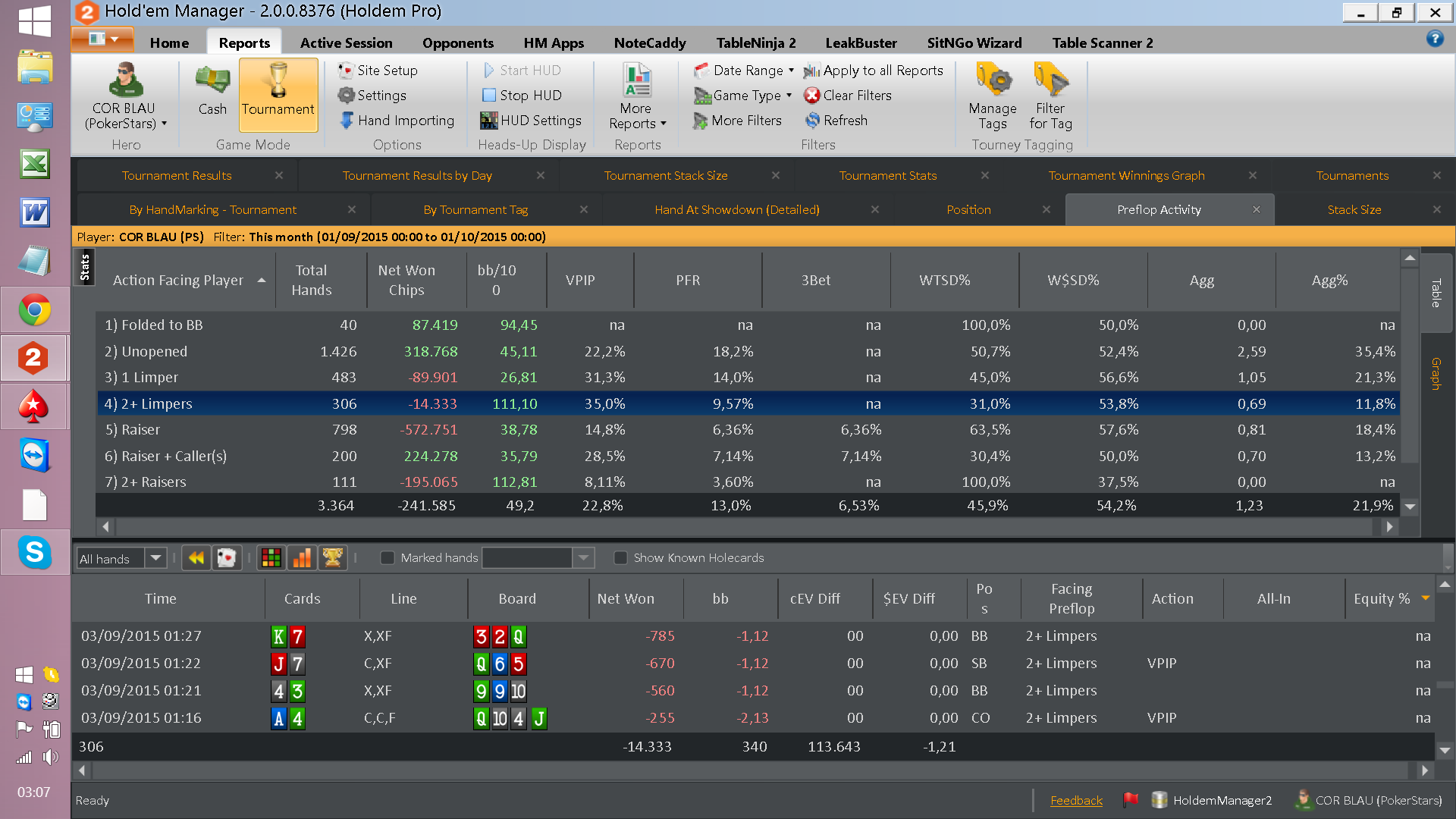Click Stop HUD
Screen dimensions: 1456x819
click(522, 96)
